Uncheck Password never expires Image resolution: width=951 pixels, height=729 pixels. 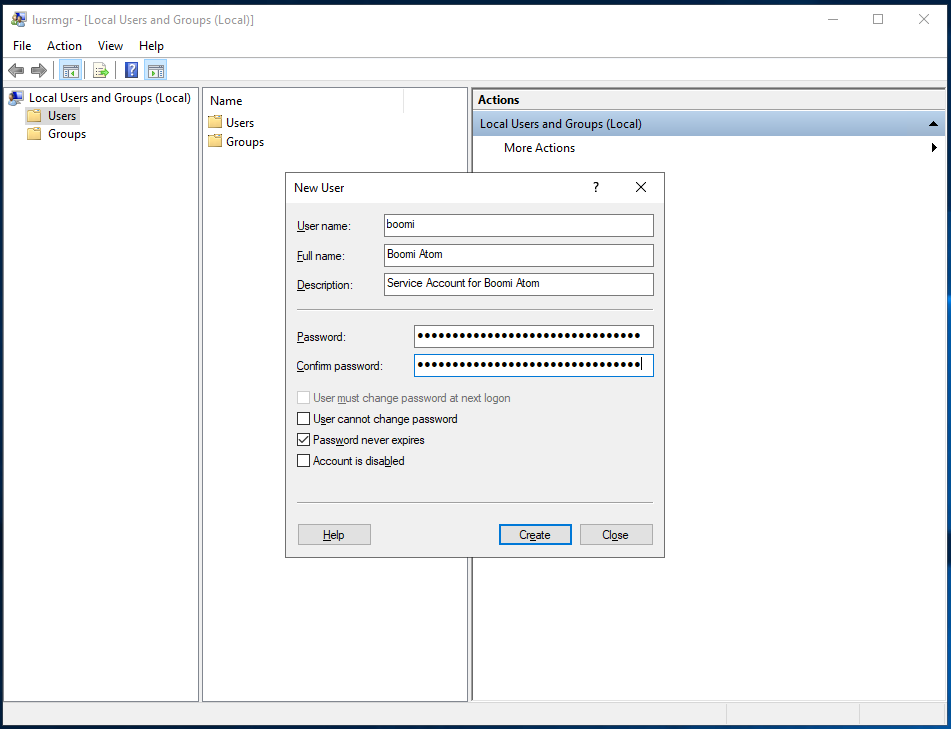click(304, 440)
